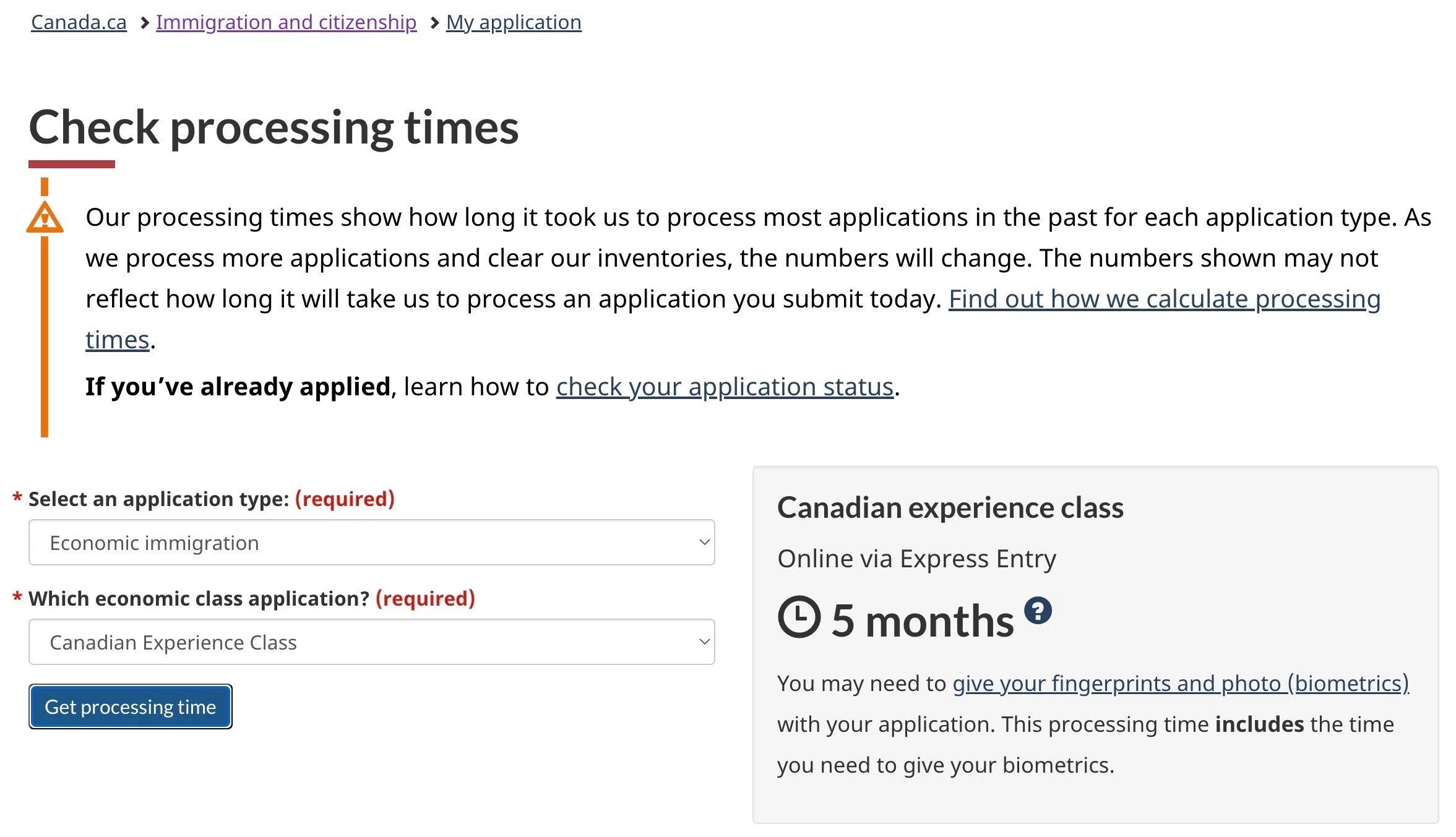Screen dimensions: 1456x837
Task: Click the breadcrumb chevron after Canada.ca
Action: click(144, 23)
